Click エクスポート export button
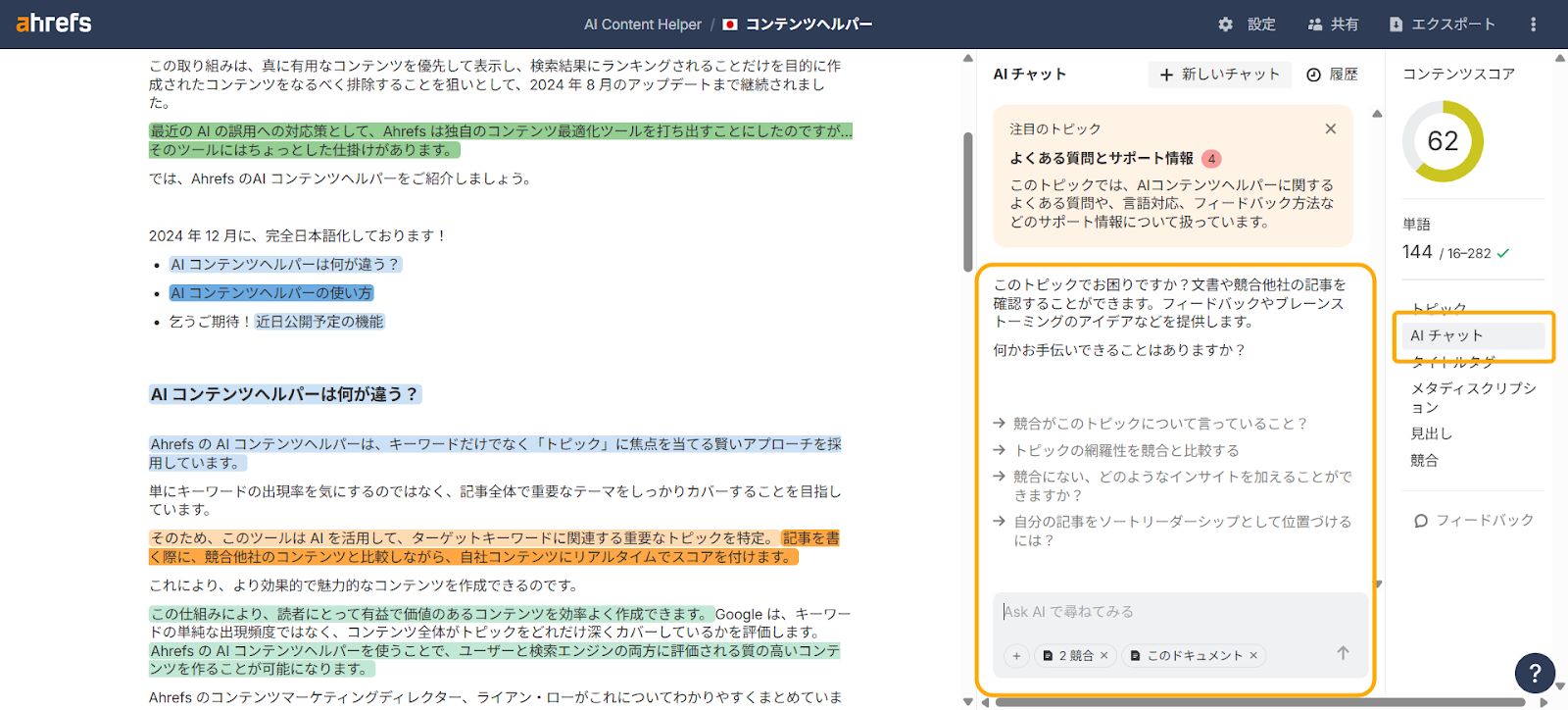The image size is (1568, 710). click(1442, 25)
